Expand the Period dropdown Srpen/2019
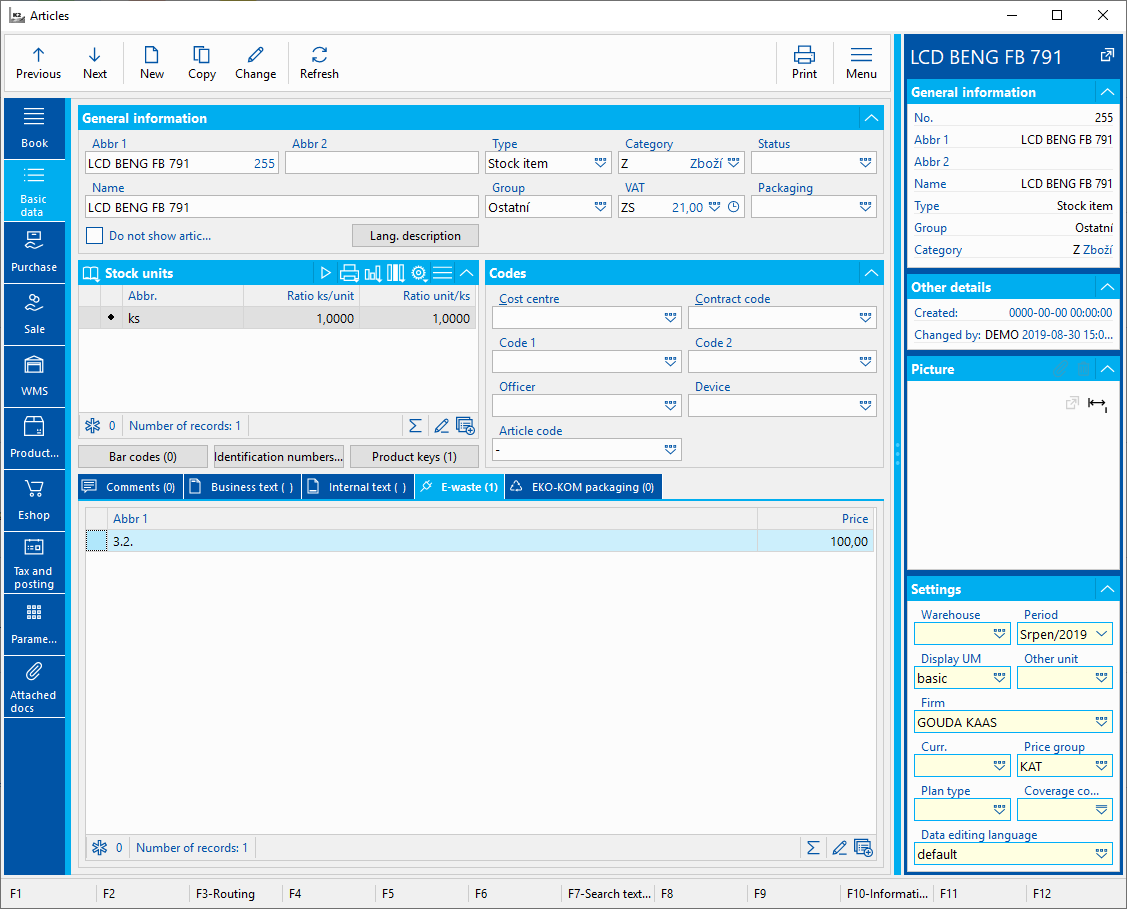Screen dimensions: 1127x909 pos(1101,634)
